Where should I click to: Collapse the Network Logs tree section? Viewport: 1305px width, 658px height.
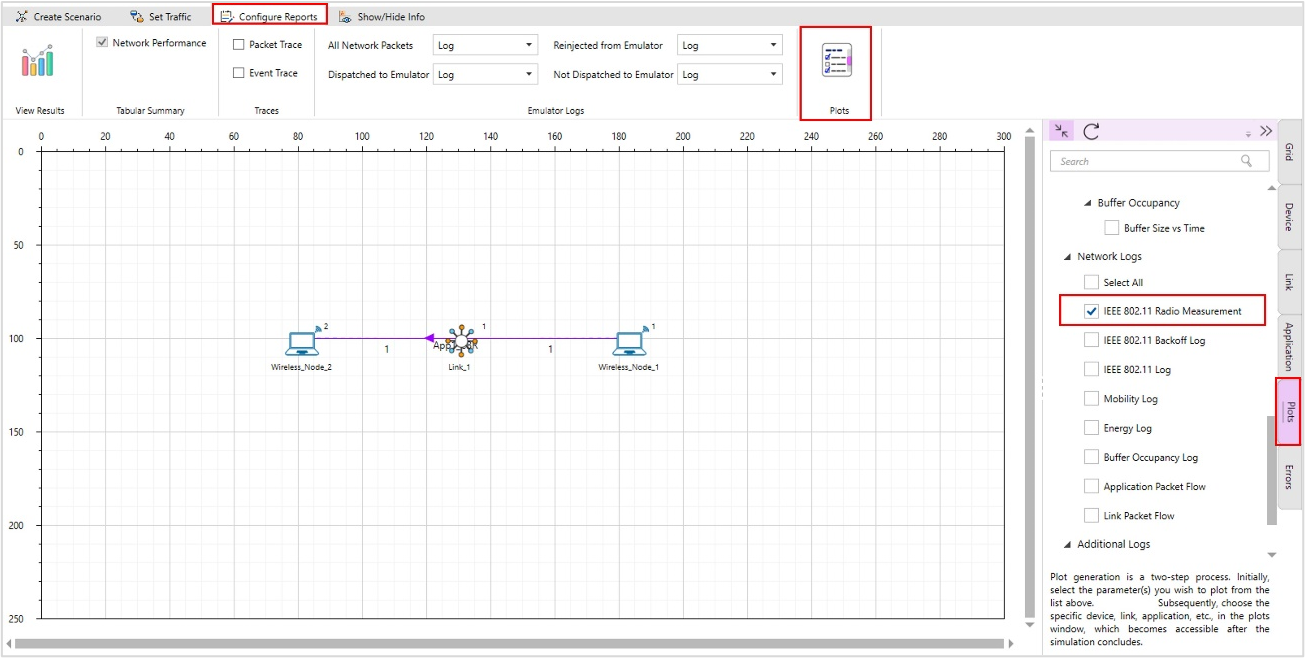point(1068,257)
